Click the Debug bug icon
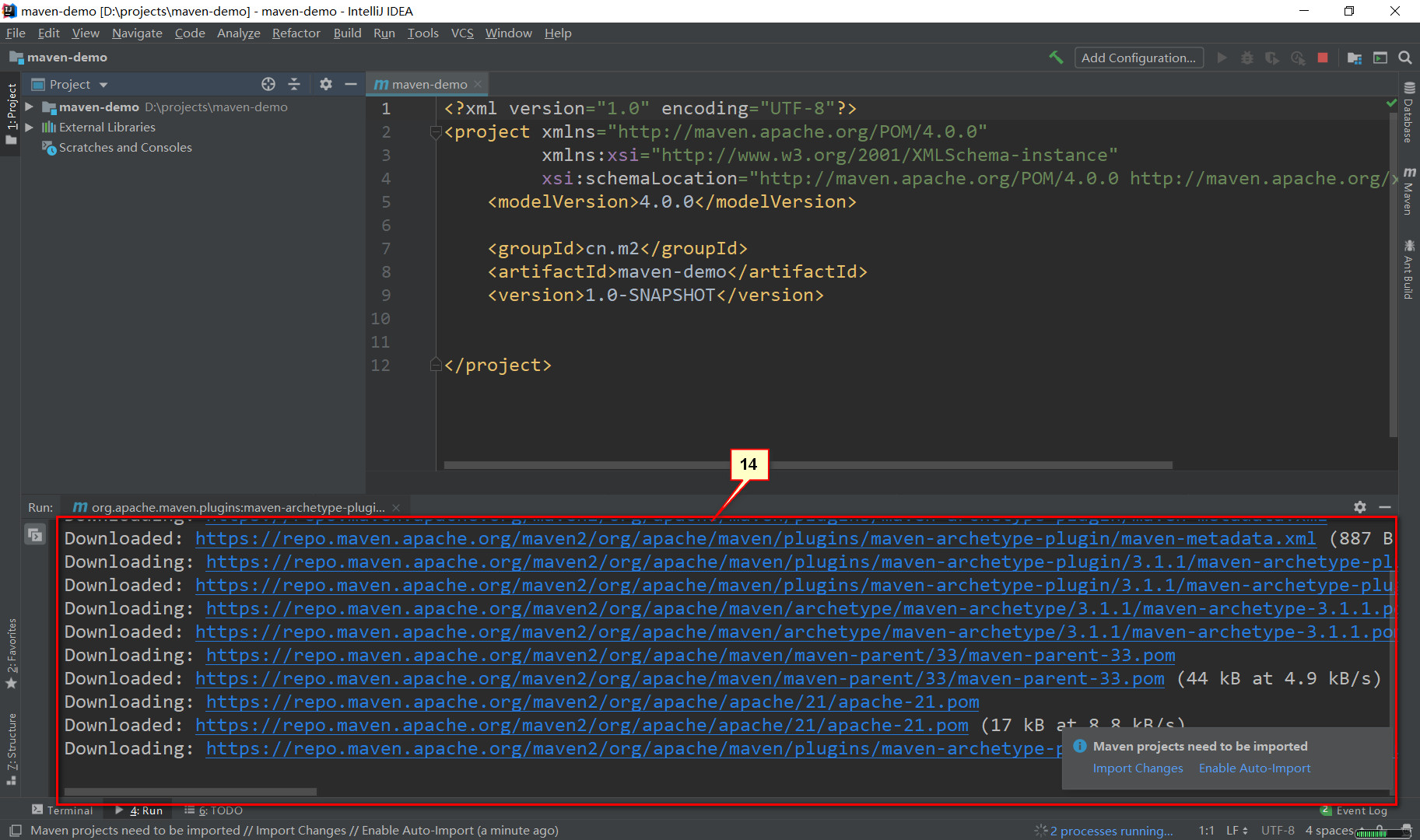This screenshot has width=1420, height=840. pos(1246,58)
